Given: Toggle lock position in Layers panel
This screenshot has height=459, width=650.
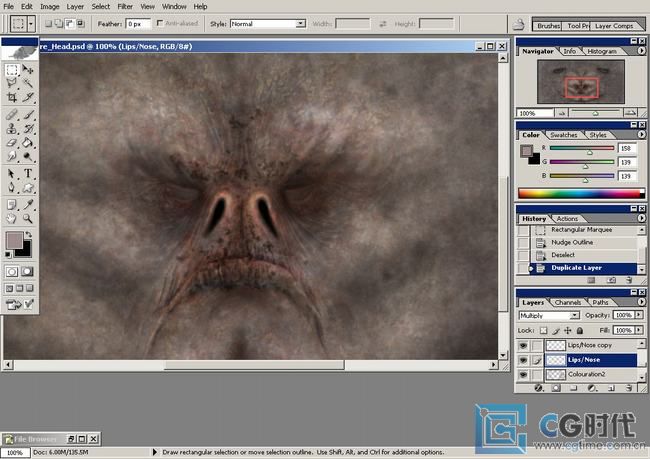Looking at the screenshot, I should coord(568,330).
